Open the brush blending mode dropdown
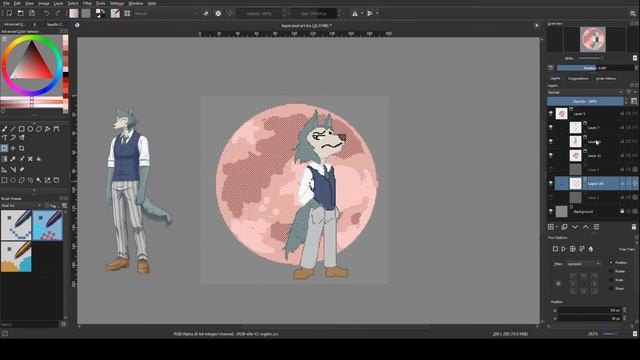 click(x=165, y=13)
